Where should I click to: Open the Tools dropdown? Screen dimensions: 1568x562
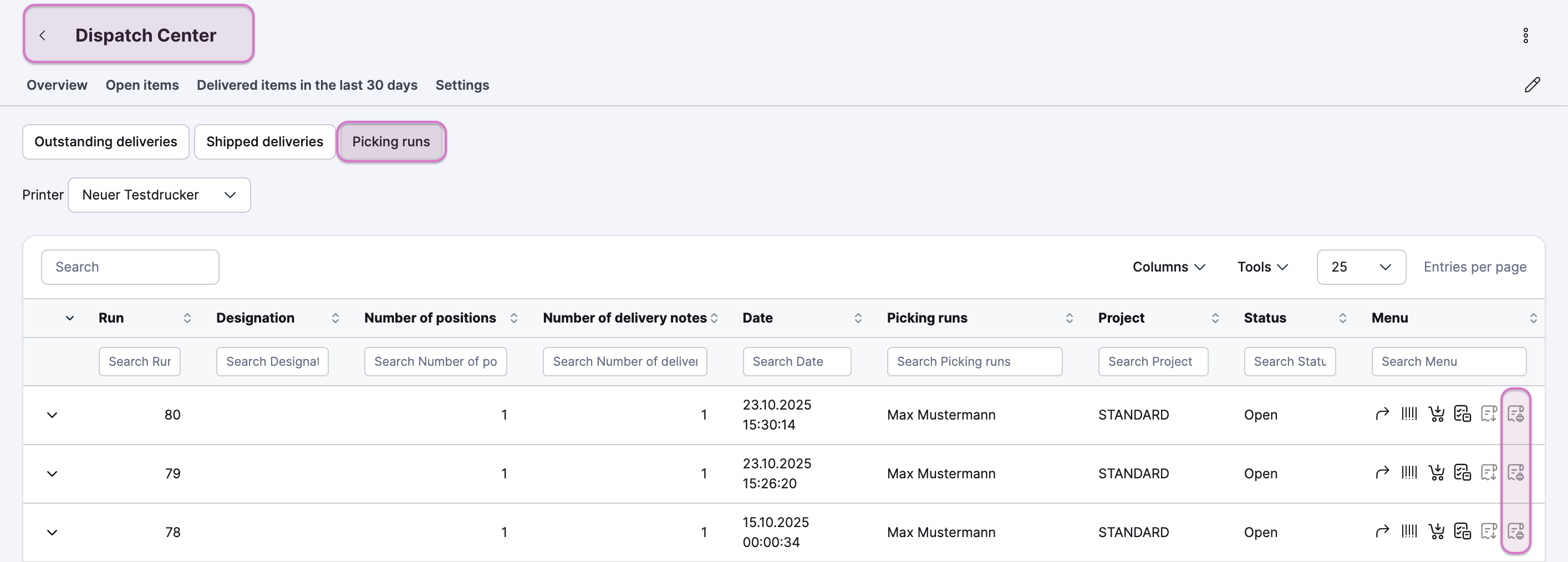[x=1262, y=267]
